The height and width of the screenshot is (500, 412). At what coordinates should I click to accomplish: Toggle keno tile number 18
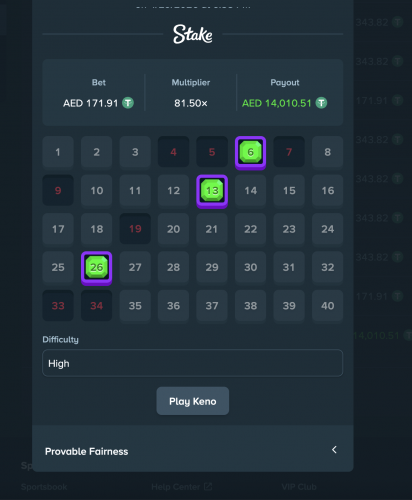97,229
